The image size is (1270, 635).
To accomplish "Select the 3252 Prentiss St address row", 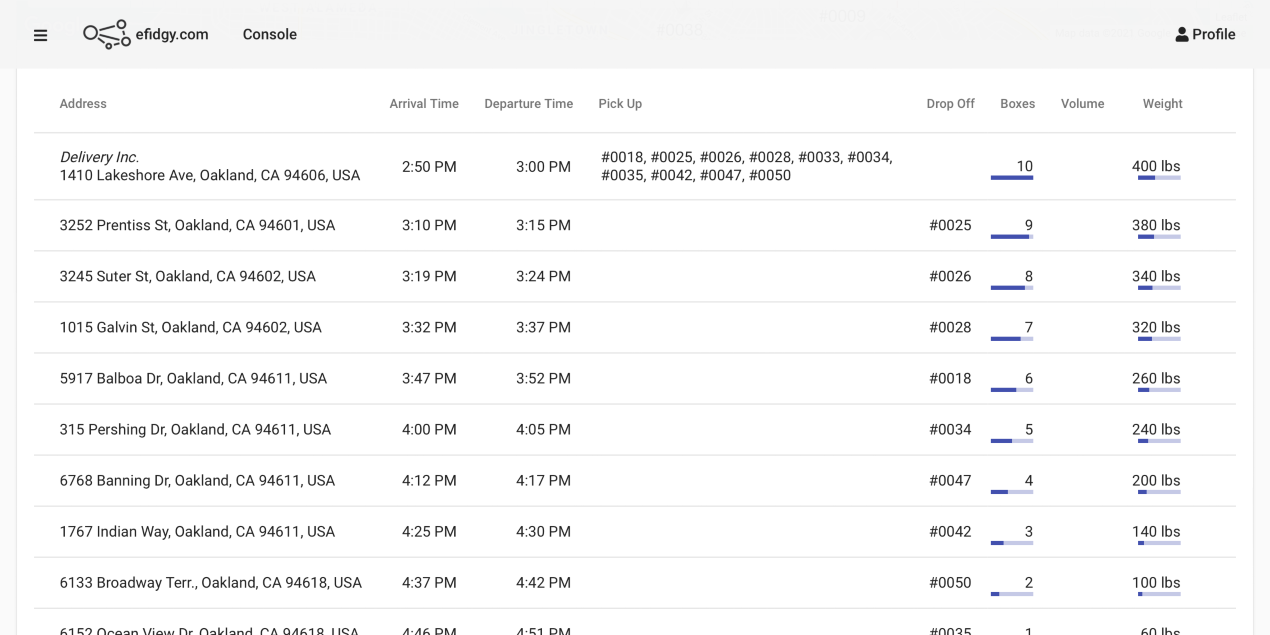I will (197, 226).
